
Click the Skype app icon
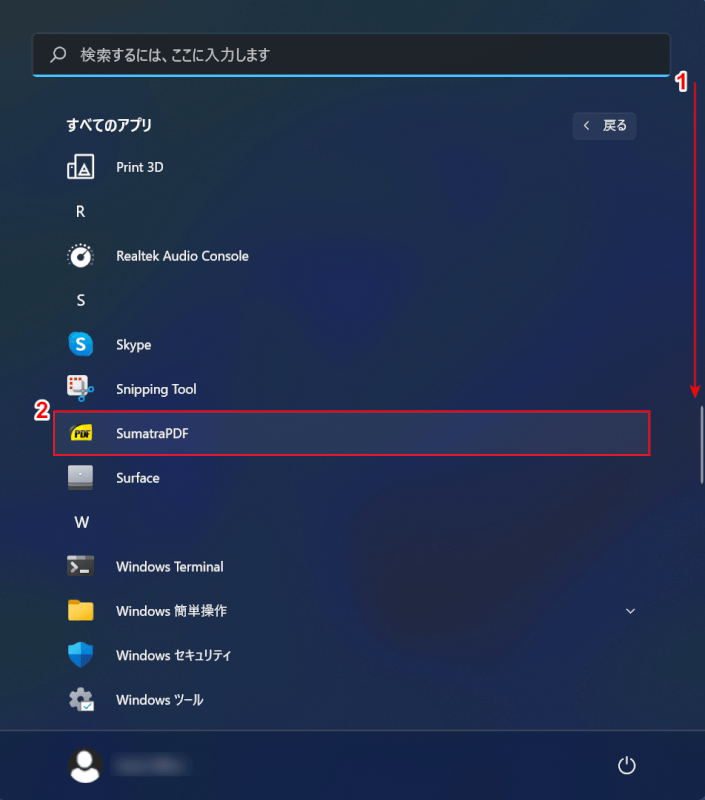81,344
